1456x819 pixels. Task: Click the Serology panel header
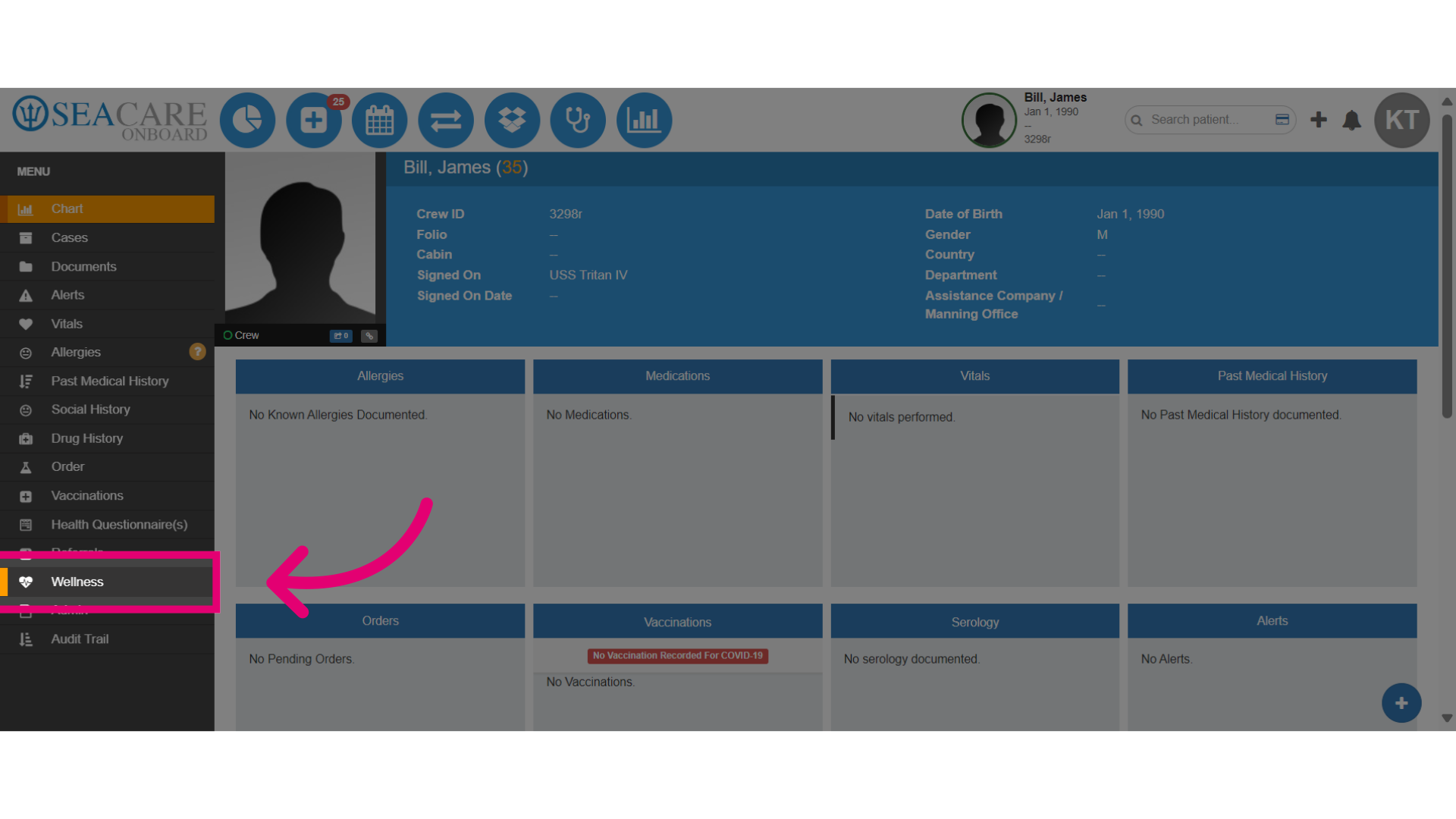pyautogui.click(x=974, y=622)
